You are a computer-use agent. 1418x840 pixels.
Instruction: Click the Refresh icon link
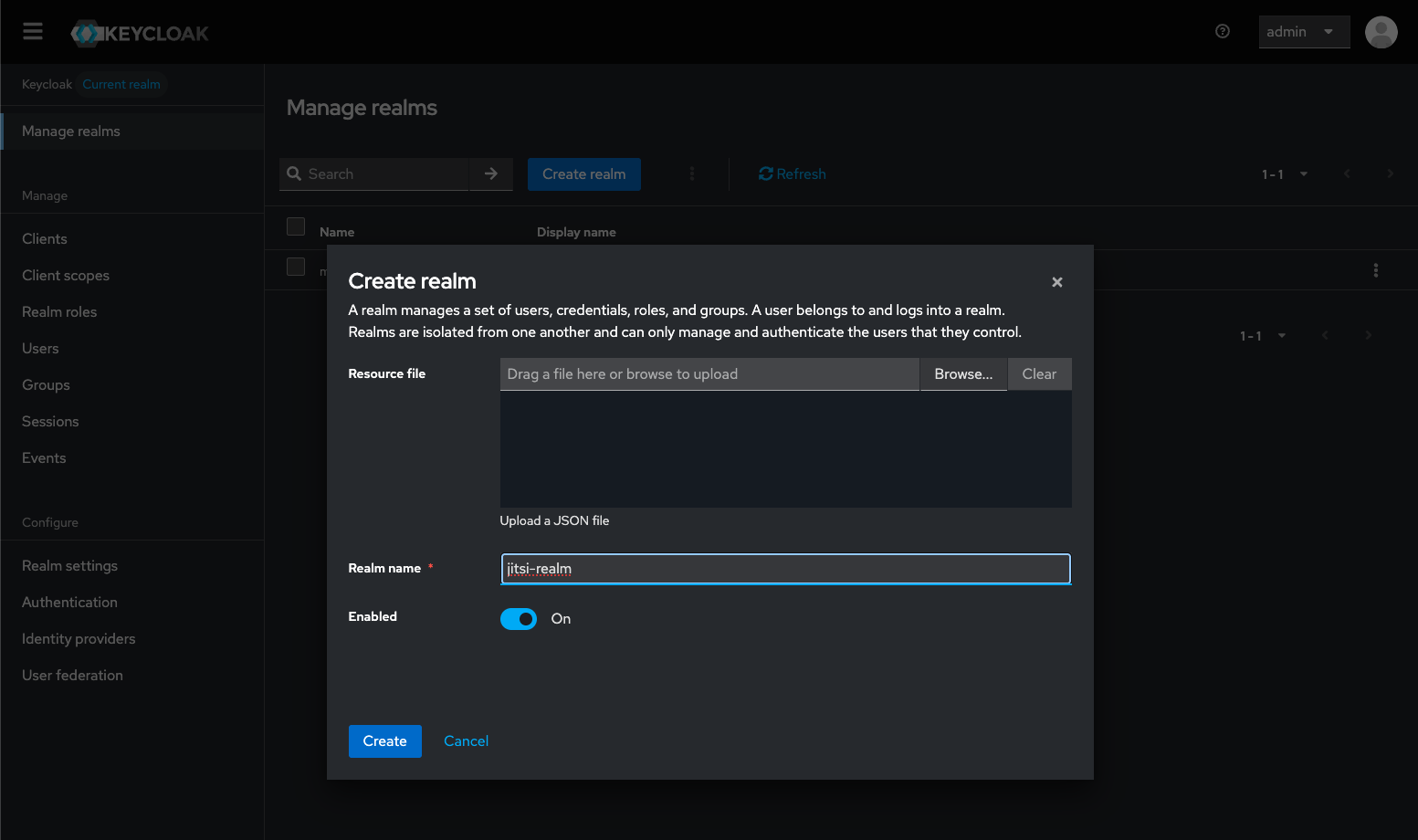pyautogui.click(x=792, y=173)
